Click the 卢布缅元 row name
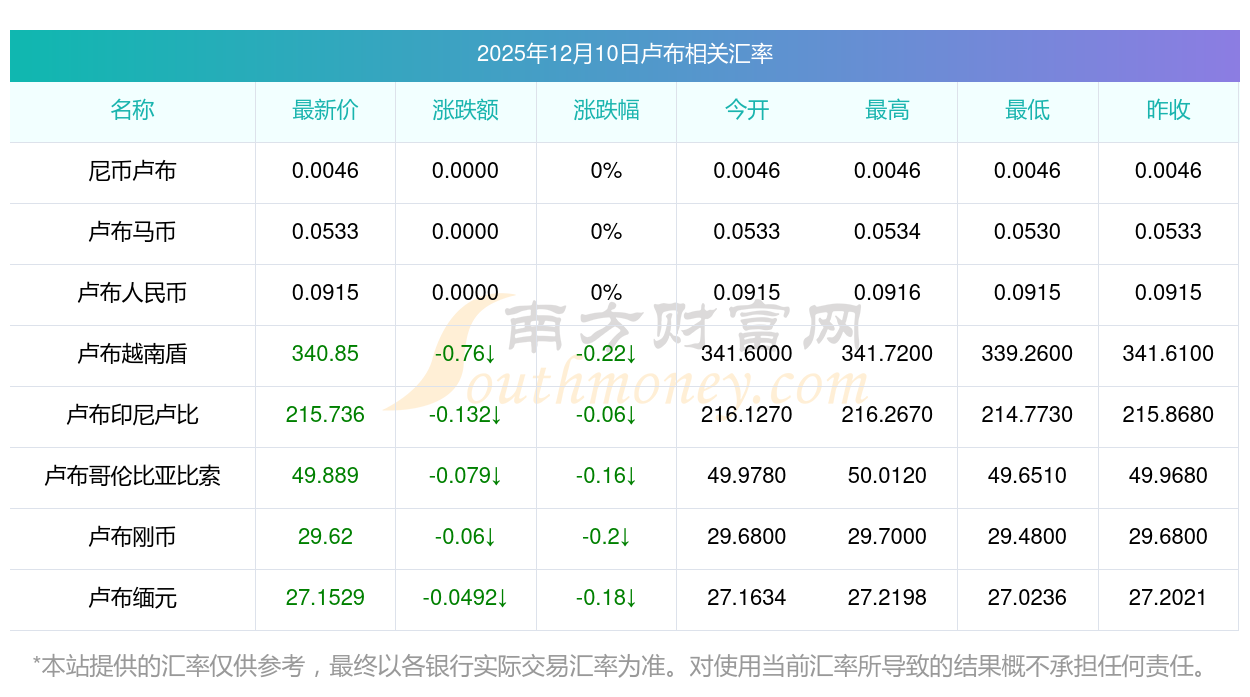Screen dimensions: 1250x697 pos(132,598)
